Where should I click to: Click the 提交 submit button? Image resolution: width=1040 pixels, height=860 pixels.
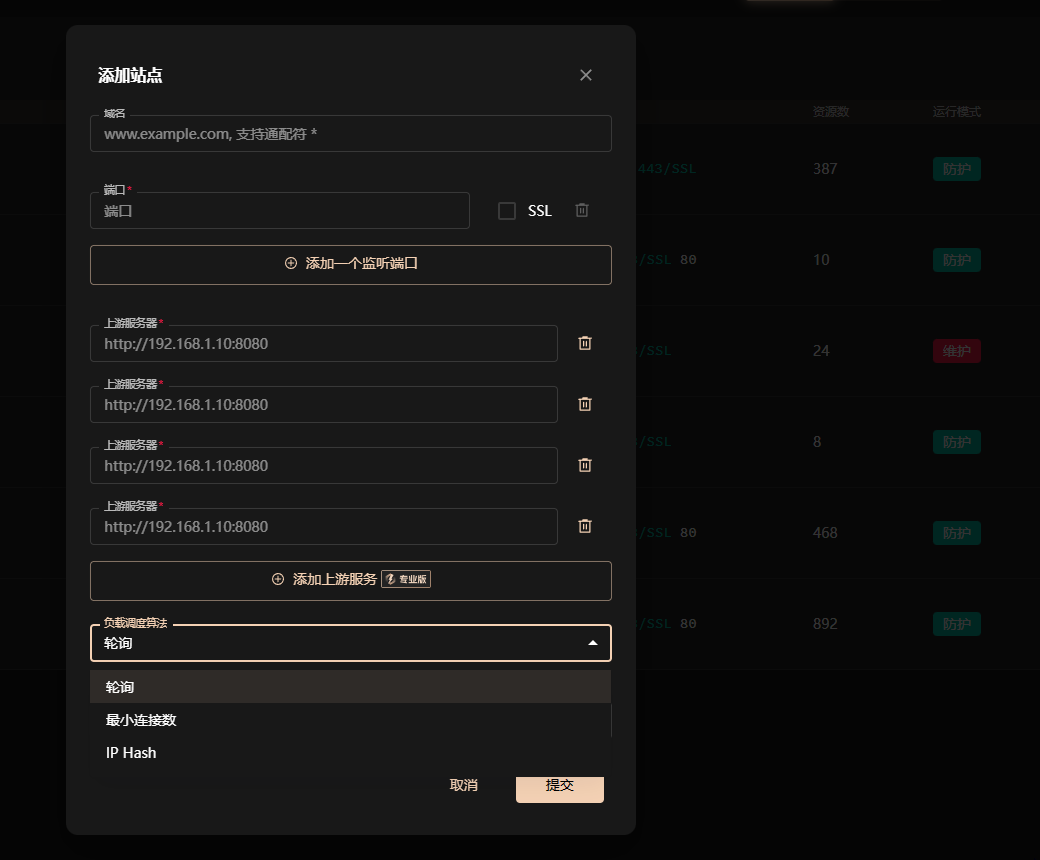(560, 786)
